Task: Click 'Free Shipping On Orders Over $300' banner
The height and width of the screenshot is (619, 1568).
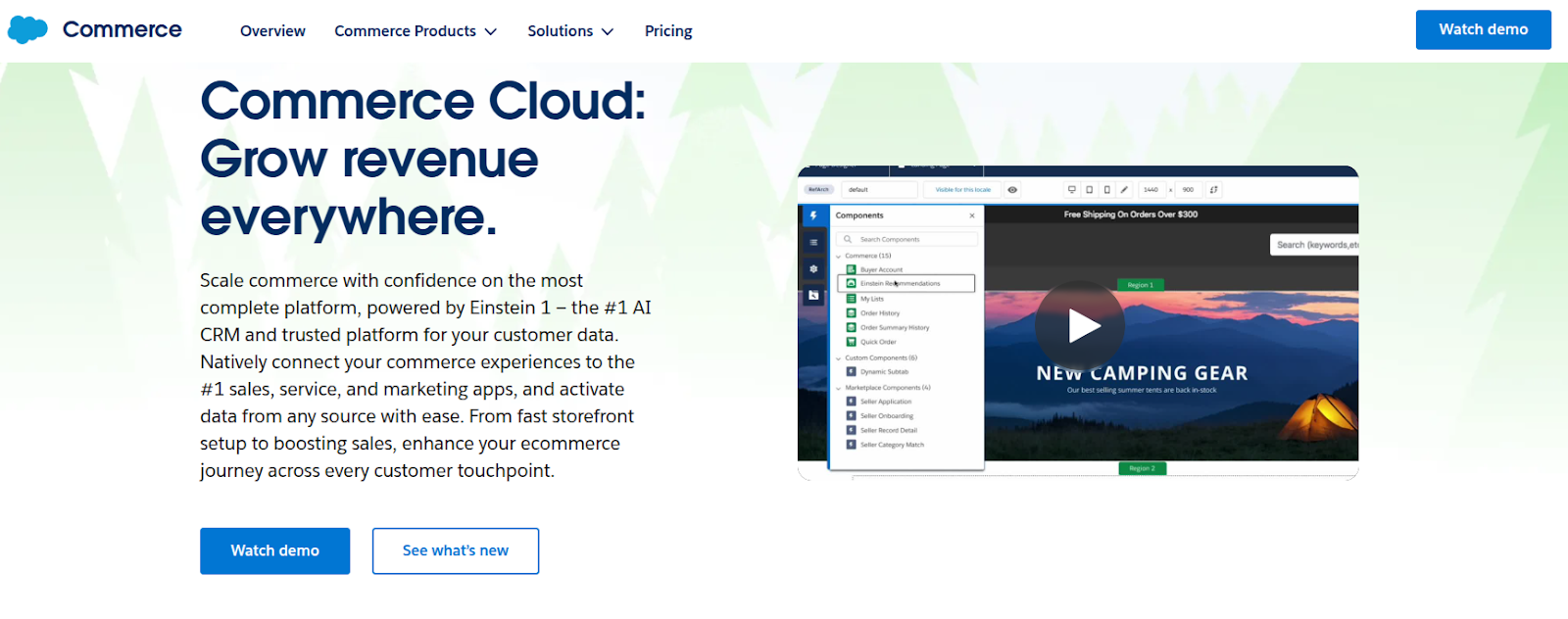Action: pyautogui.click(x=1131, y=214)
